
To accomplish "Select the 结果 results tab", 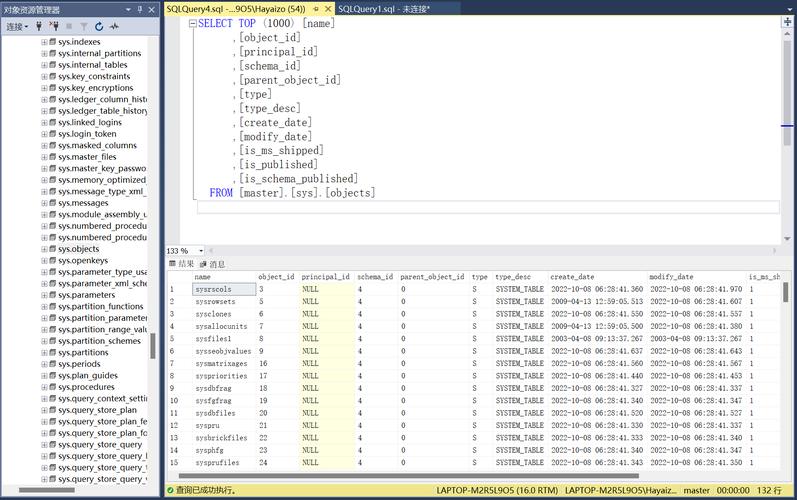I will (185, 264).
